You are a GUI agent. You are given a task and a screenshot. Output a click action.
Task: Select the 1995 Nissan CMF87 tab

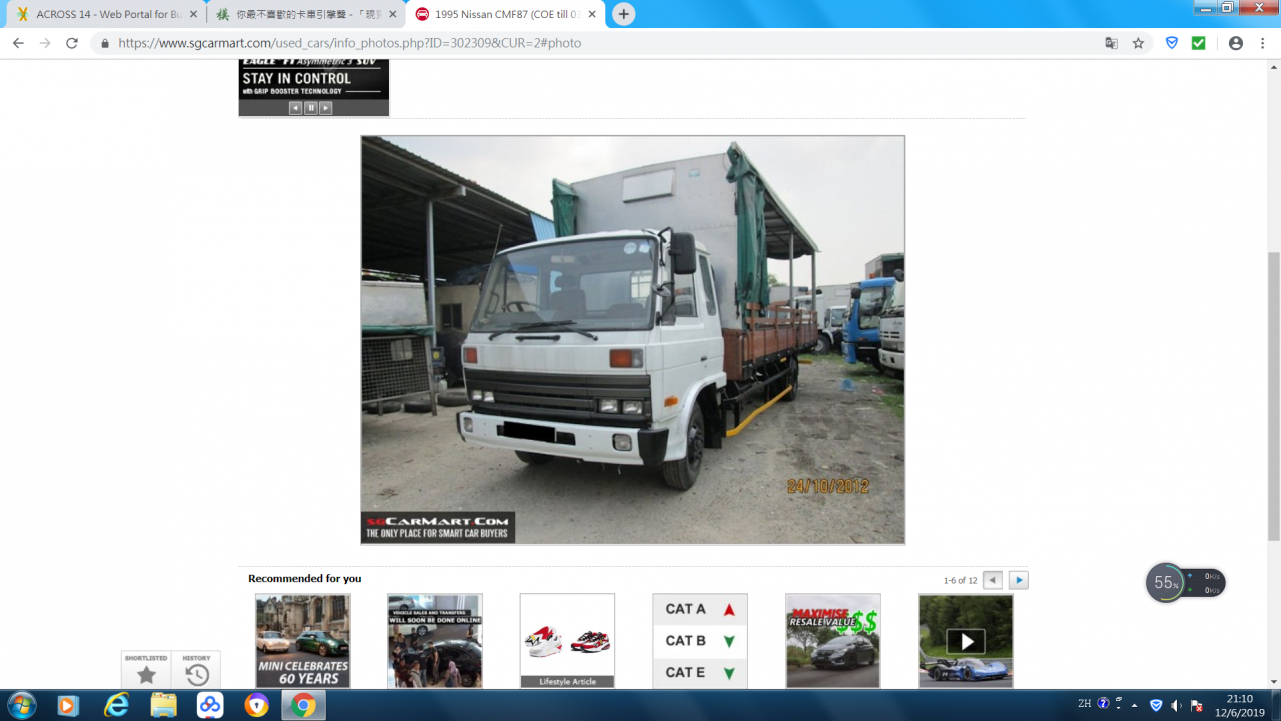[505, 14]
